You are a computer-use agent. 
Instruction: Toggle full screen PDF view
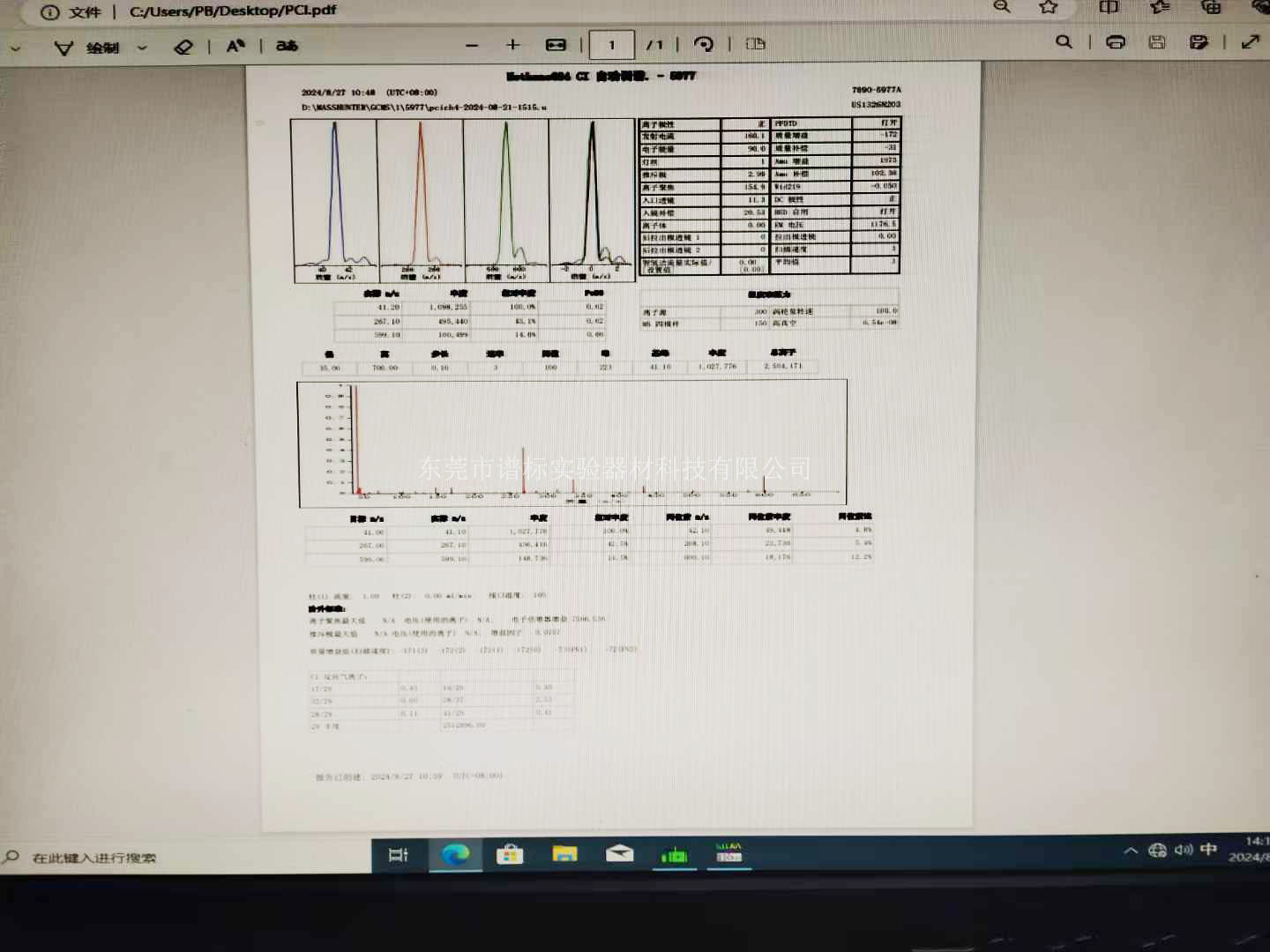pos(1251,41)
